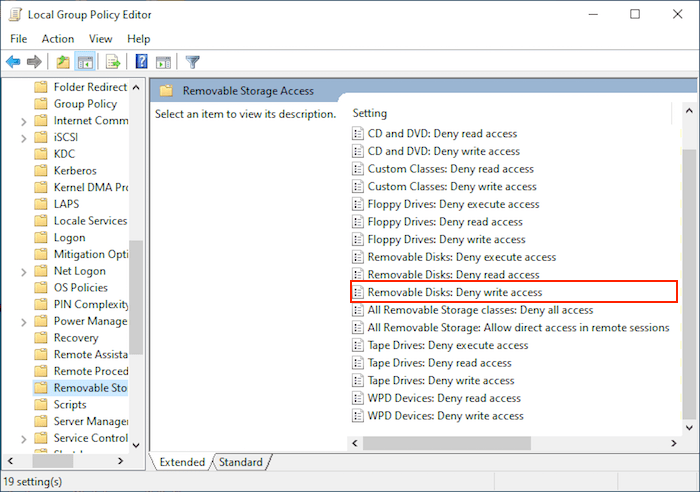The image size is (700, 492).
Task: Expand the Net Logon tree node
Action: tap(24, 272)
